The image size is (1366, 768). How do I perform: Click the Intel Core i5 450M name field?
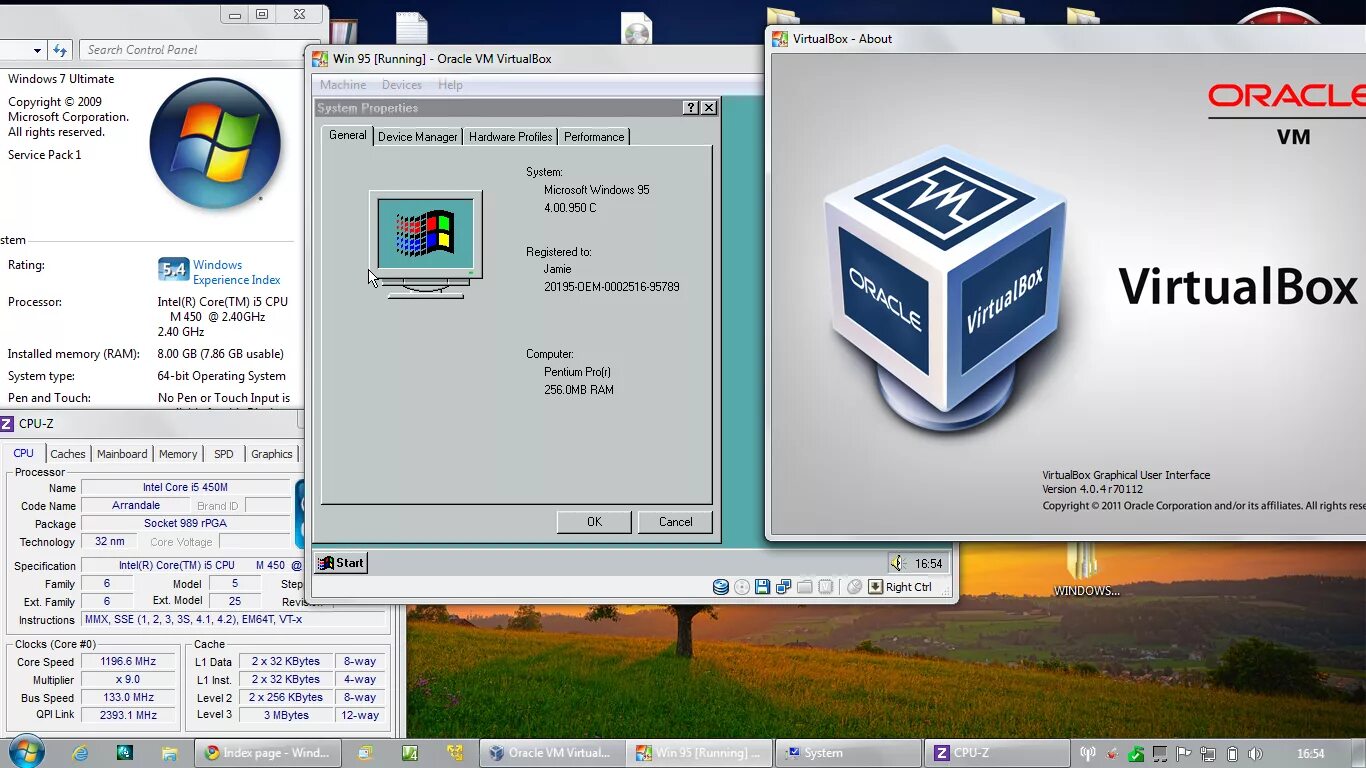pyautogui.click(x=185, y=488)
